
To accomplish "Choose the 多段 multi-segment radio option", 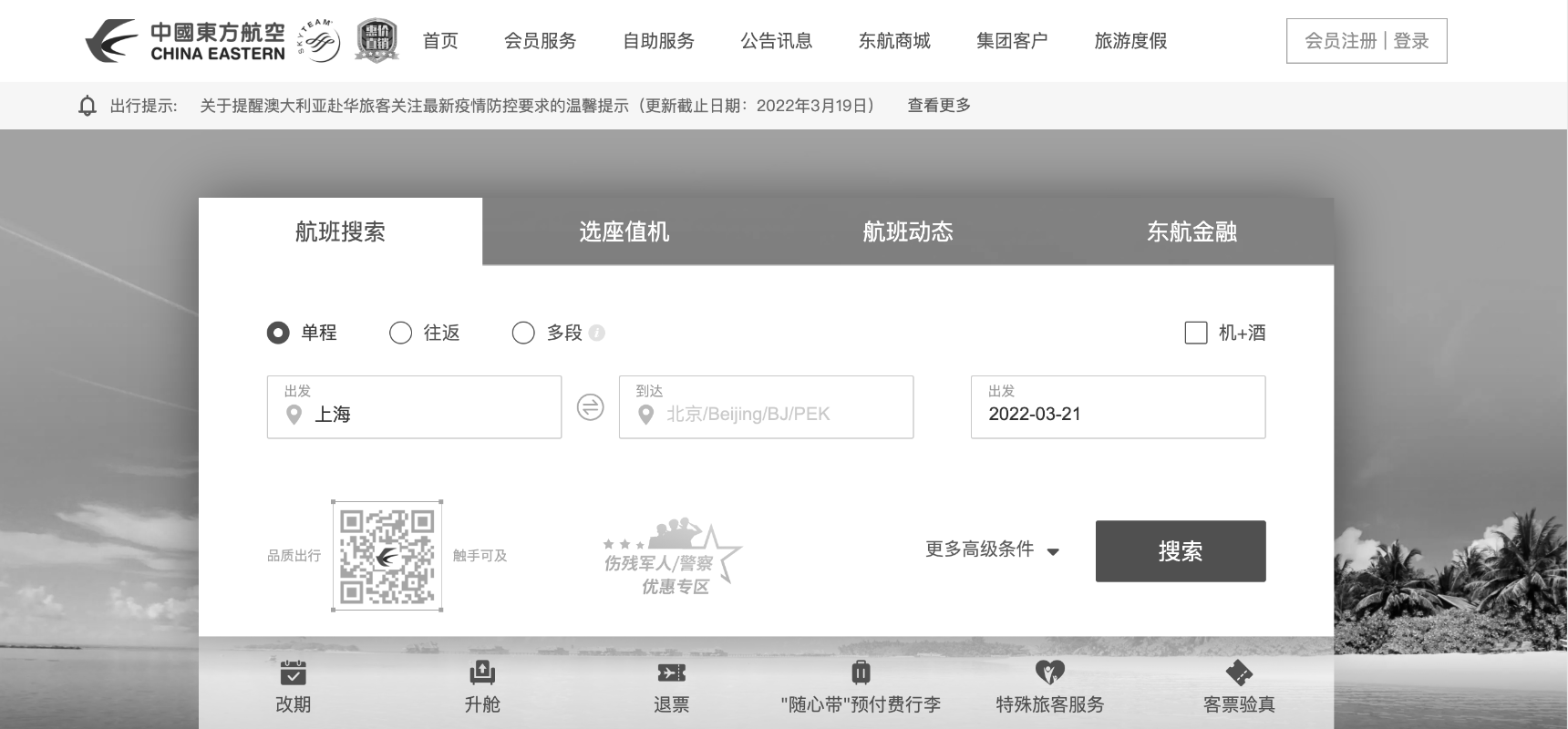I will pyautogui.click(x=523, y=333).
